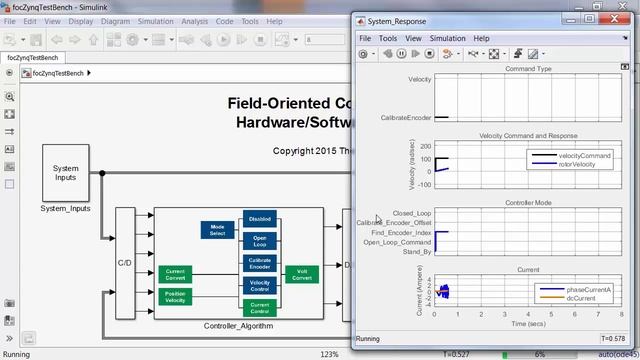Click cursor measurements icon in scope toolbar
640x360 pixels.
[x=533, y=54]
